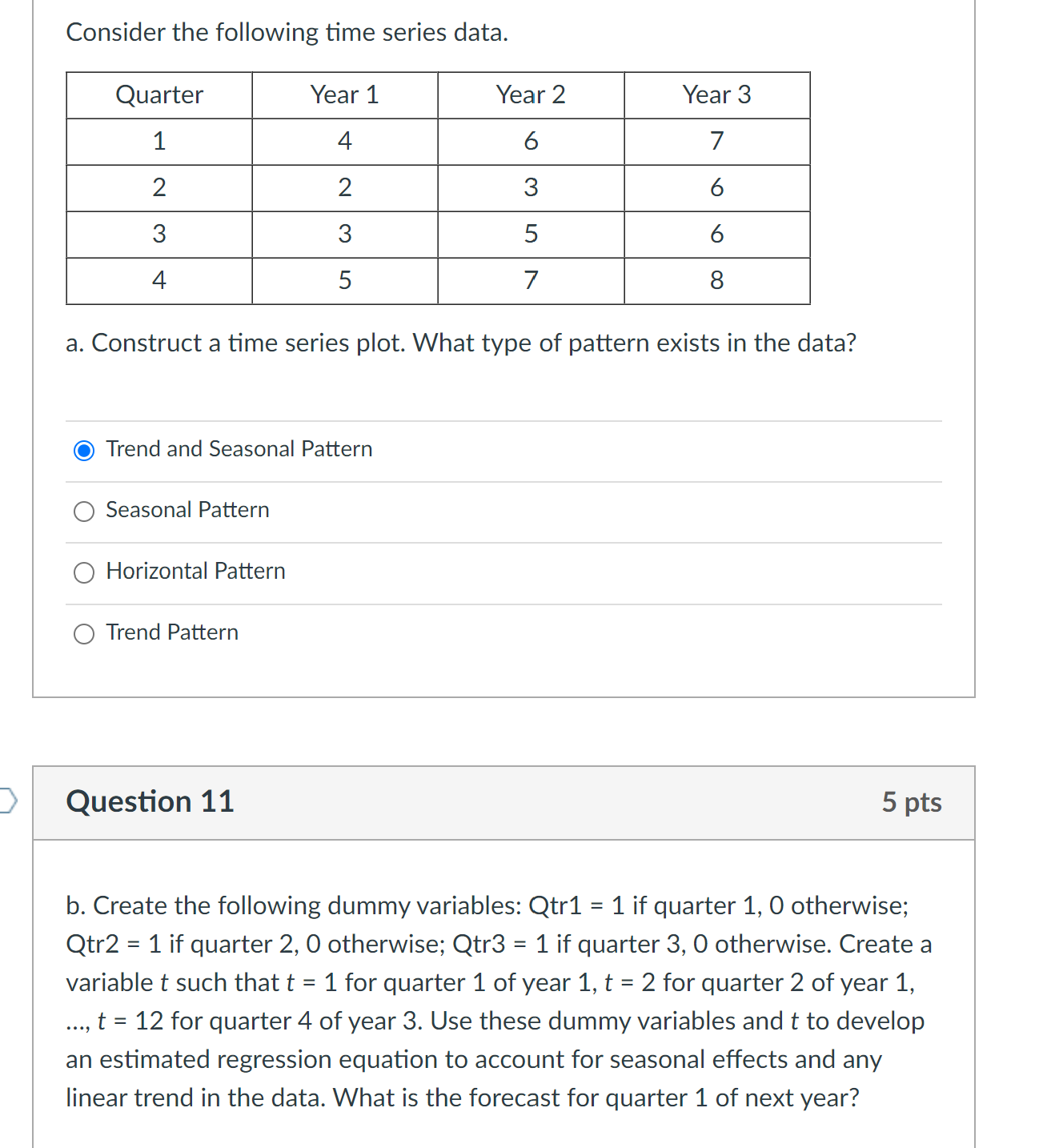Click the Quarter column header

coord(158,94)
